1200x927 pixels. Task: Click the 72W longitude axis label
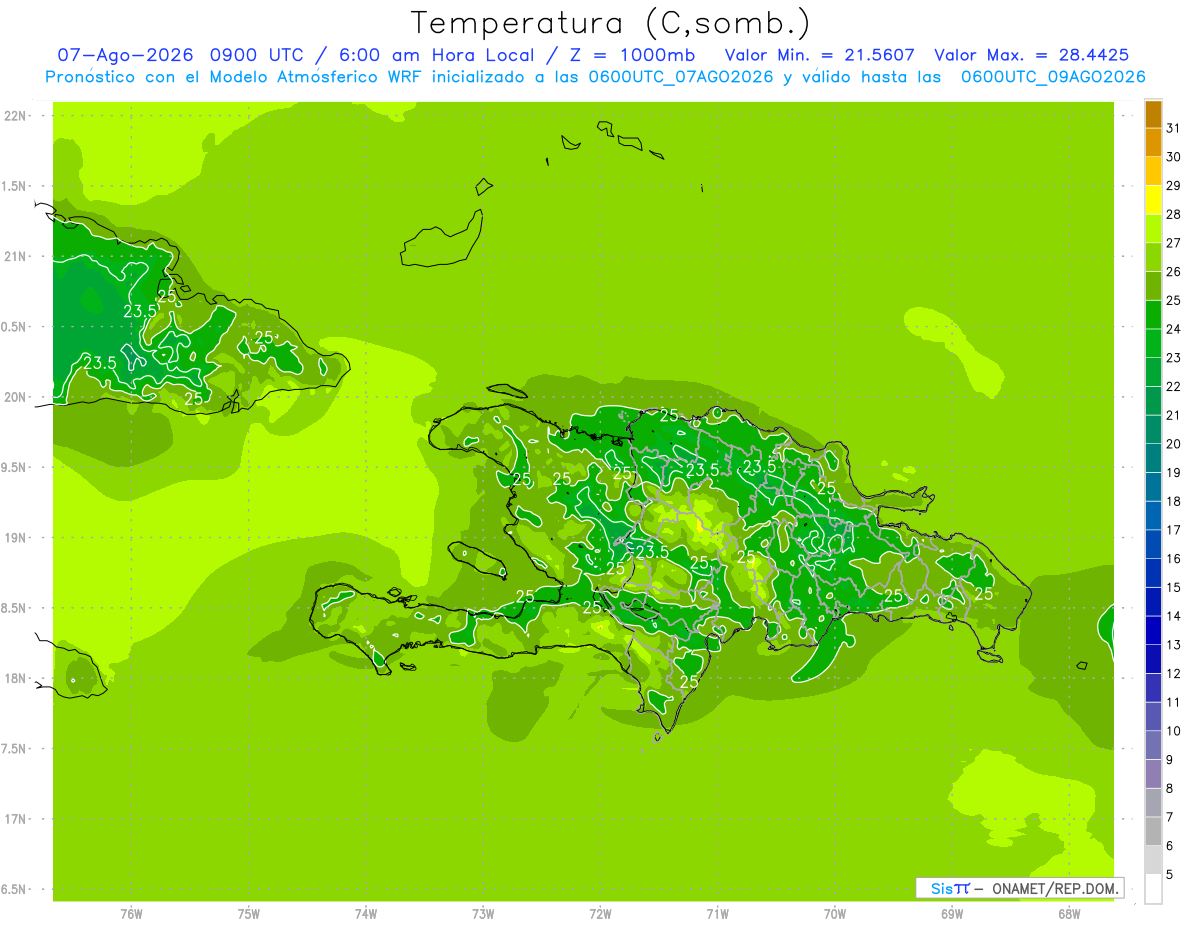(x=600, y=913)
